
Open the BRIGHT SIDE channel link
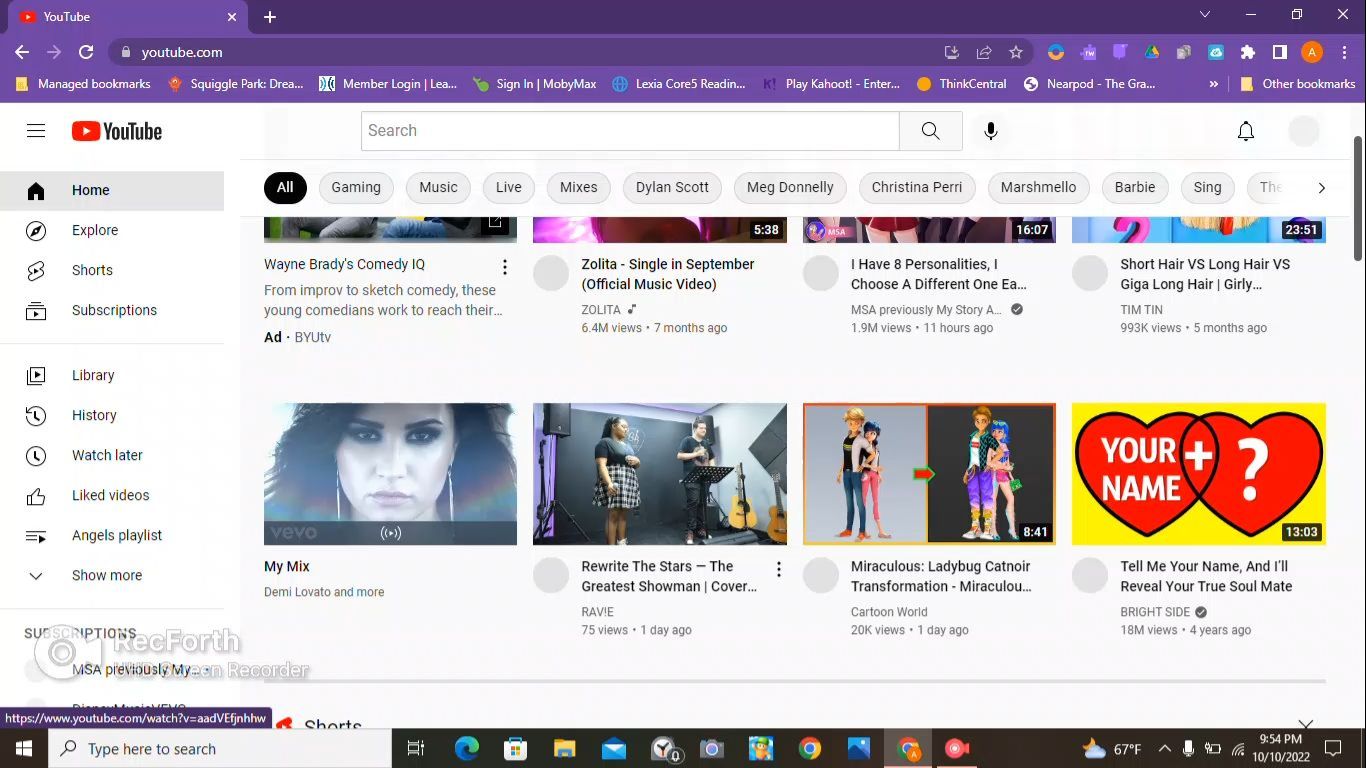coord(1155,612)
